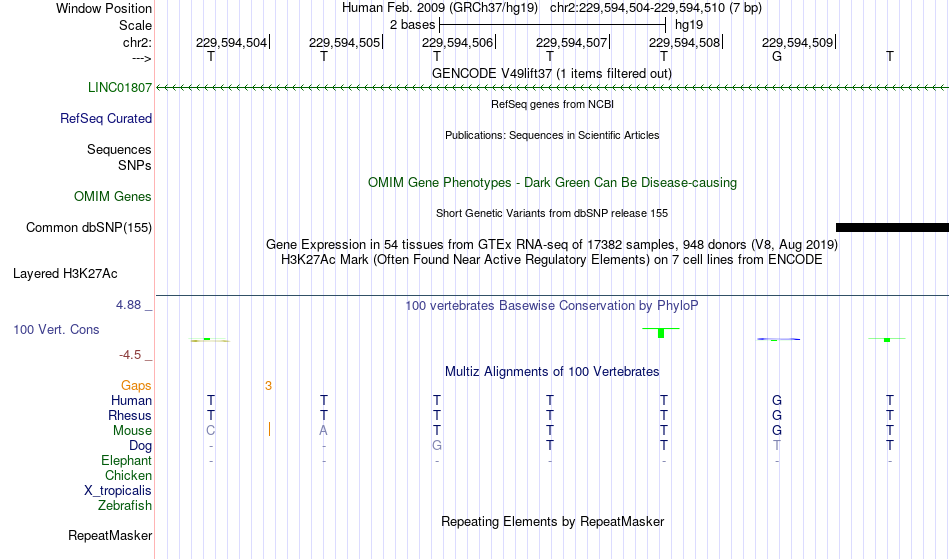Click the 2 bases scale bar
This screenshot has width=950, height=559.
click(x=553, y=25)
